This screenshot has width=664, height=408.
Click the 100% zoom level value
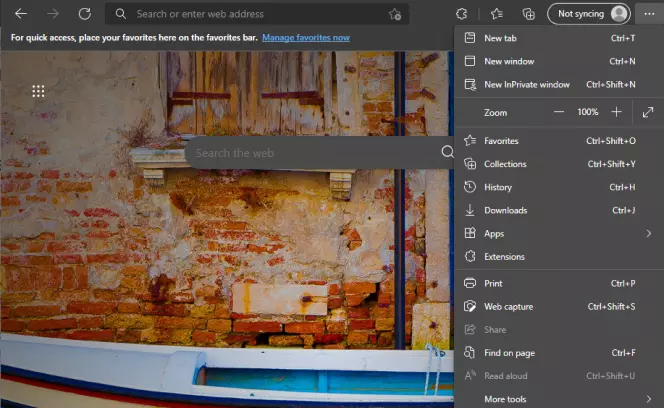click(x=588, y=112)
